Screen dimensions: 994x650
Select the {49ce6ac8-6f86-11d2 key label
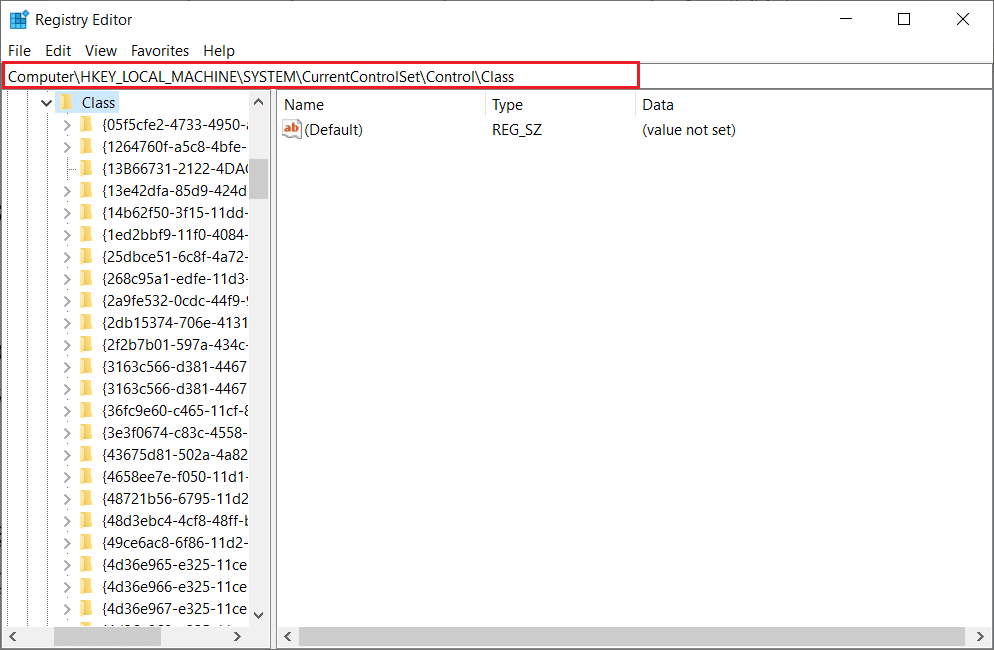click(x=175, y=543)
